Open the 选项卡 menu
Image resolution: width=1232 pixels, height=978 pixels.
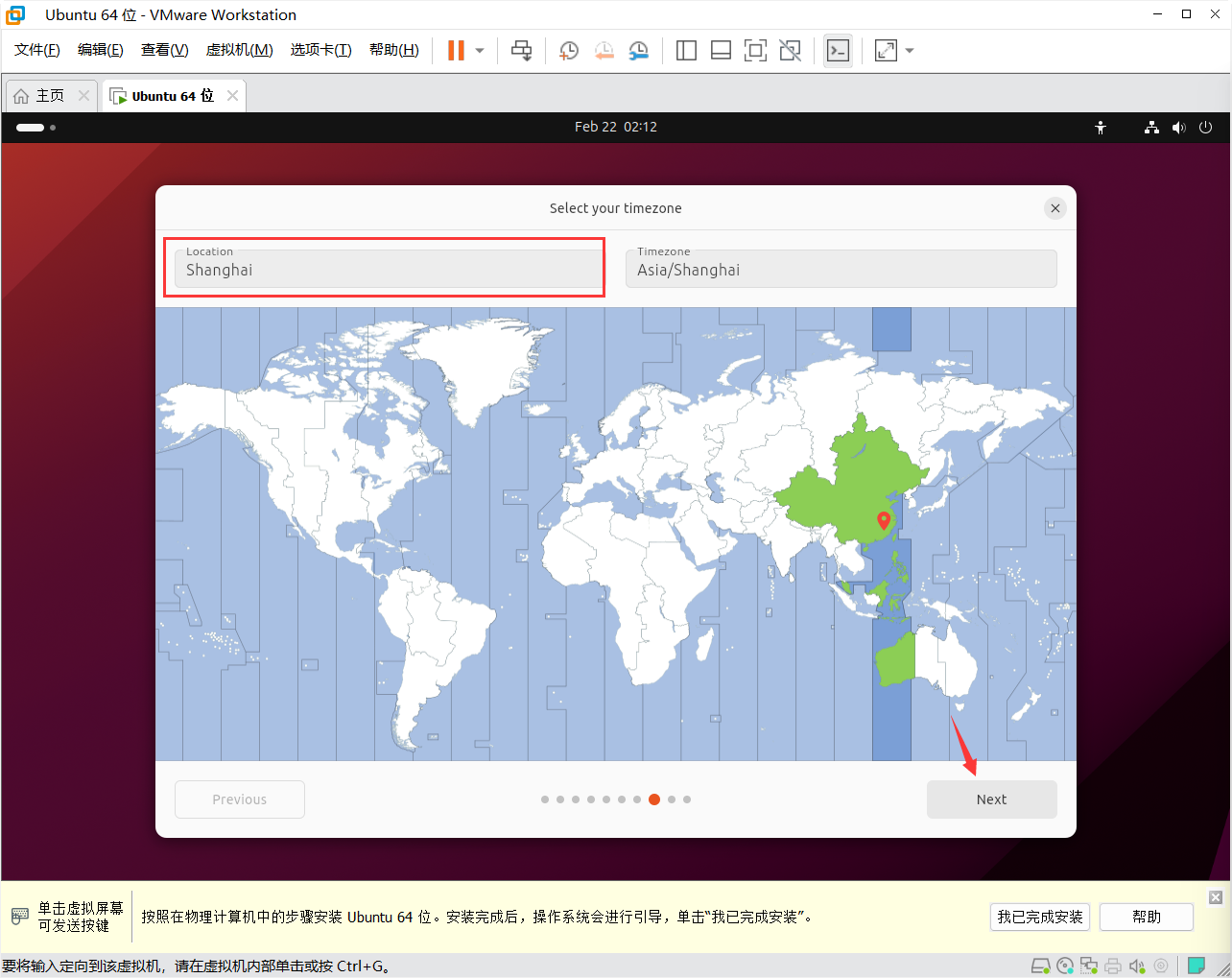(321, 50)
